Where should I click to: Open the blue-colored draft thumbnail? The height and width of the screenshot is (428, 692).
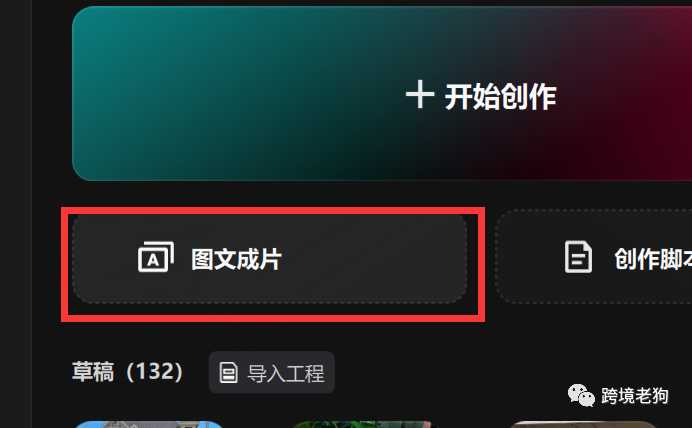pyautogui.click(x=148, y=424)
